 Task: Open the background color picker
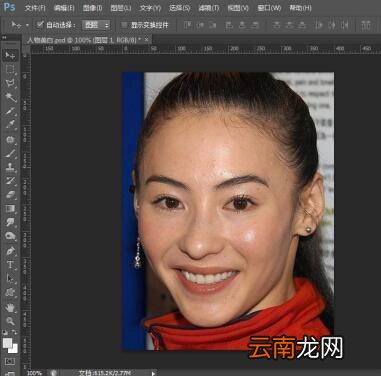(x=13, y=349)
